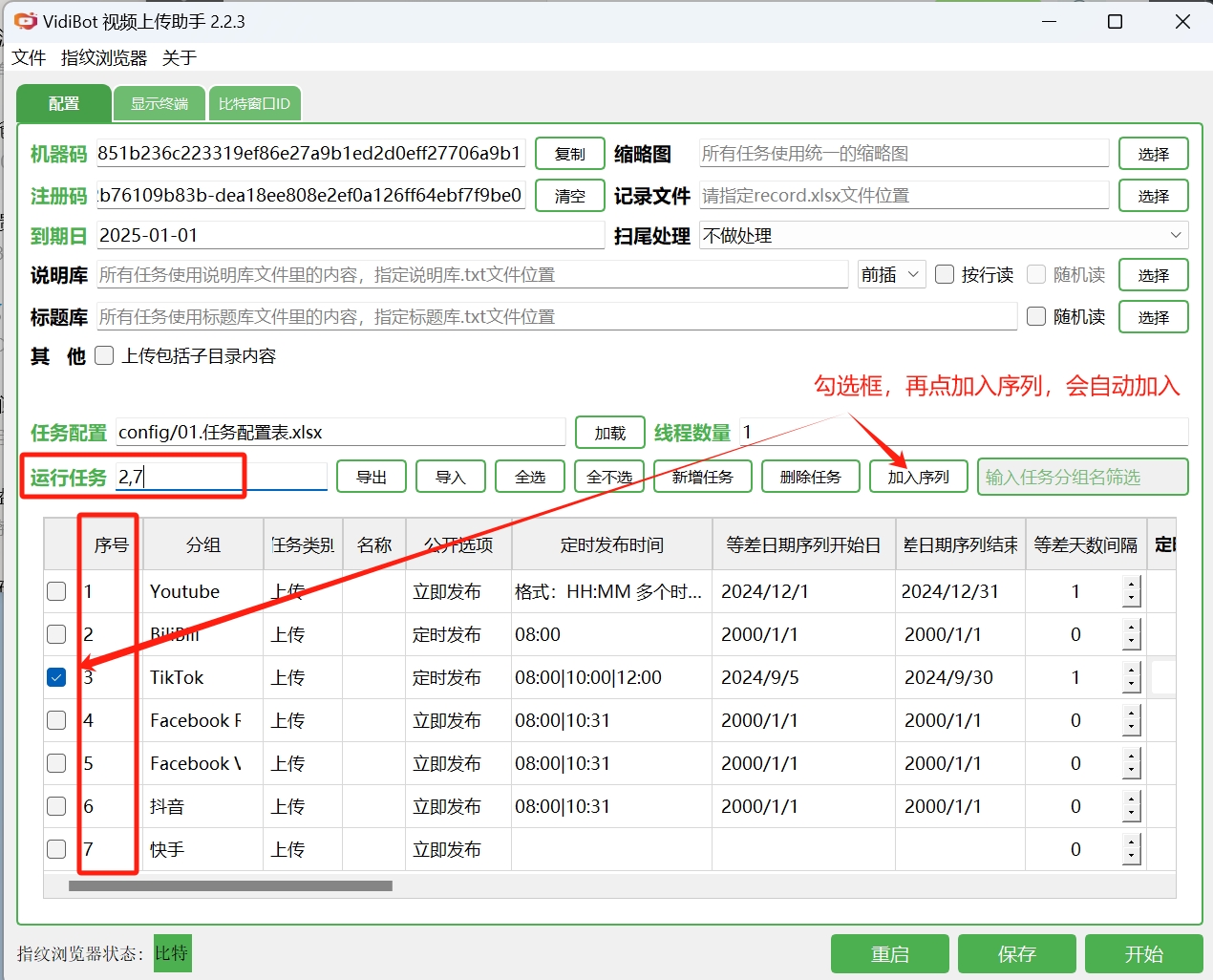Click the VidiBot app icon in title bar
The image size is (1213, 980).
(x=25, y=21)
